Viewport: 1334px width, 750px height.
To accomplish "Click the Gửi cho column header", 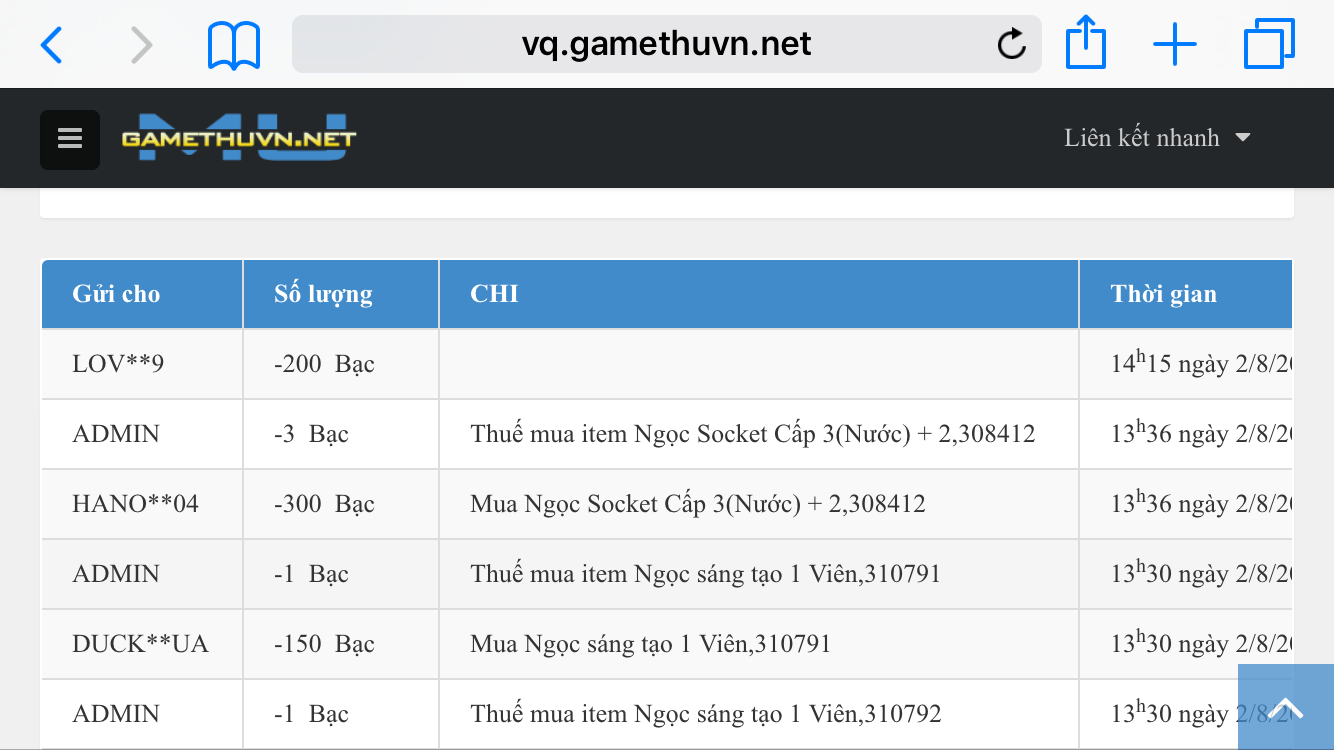I will point(116,294).
